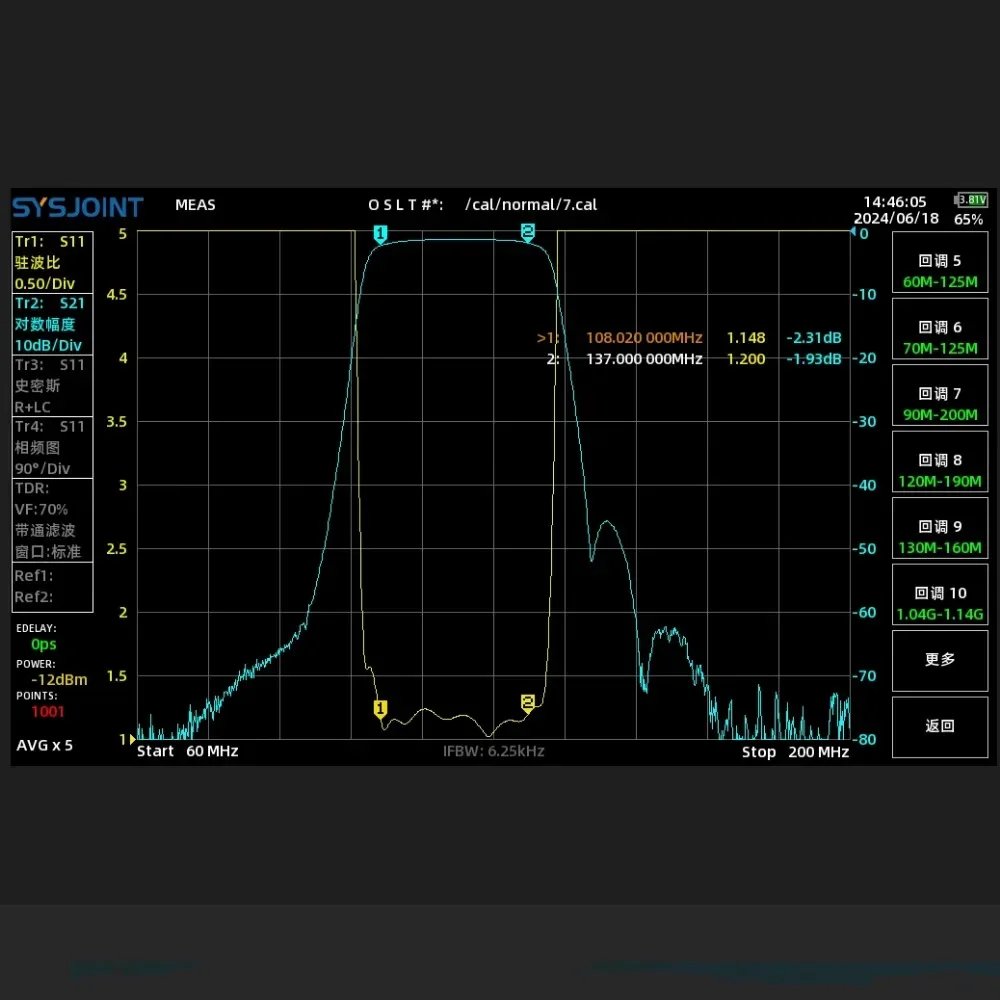Enable trace Tr3 S11 Smith chart
This screenshot has height=1000, width=1000.
click(52, 386)
